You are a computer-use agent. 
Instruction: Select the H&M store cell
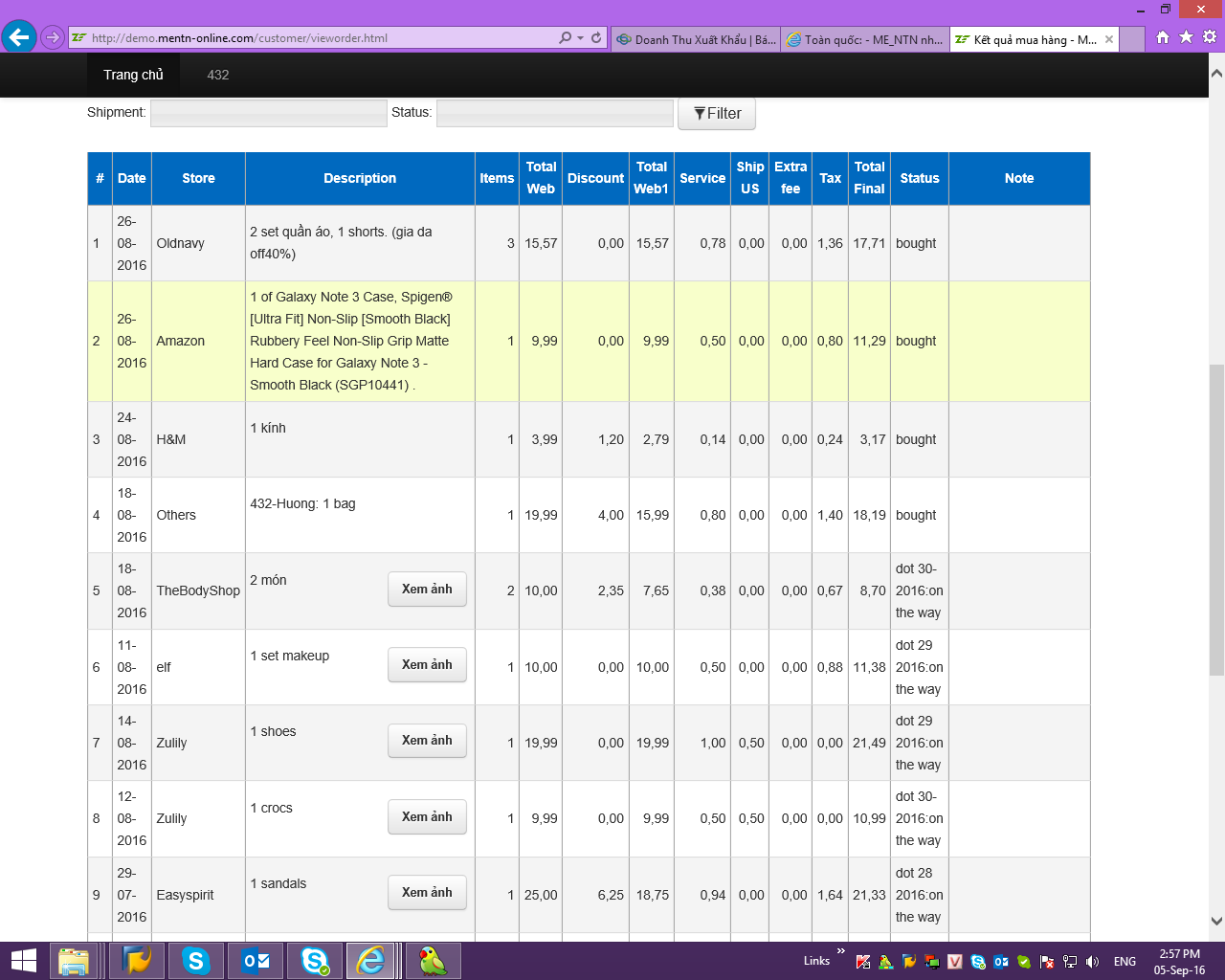pyautogui.click(x=198, y=439)
